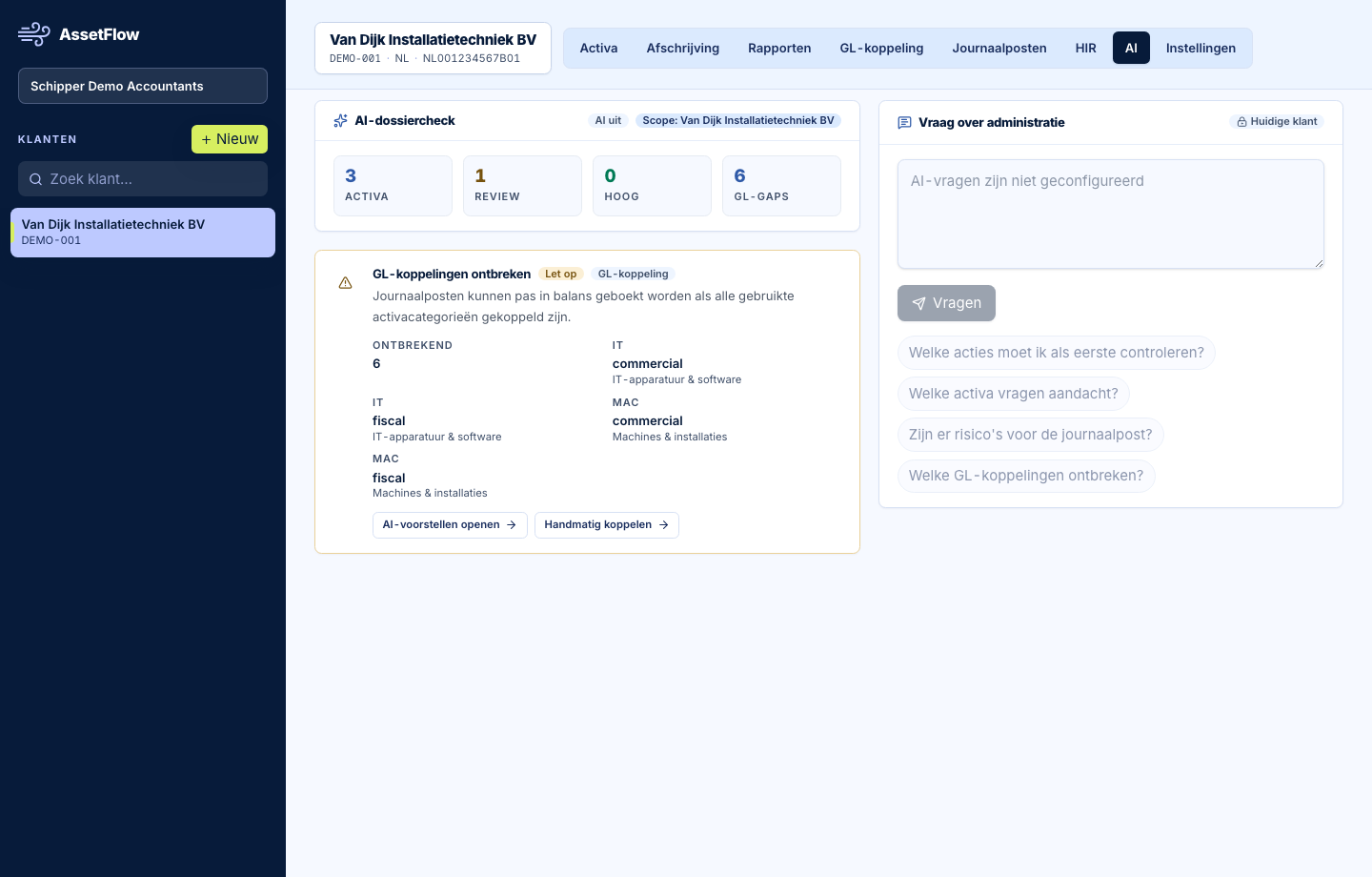The height and width of the screenshot is (877, 1372).
Task: Click the Scope: Van Dijk Installatietechniek BV badge
Action: (x=738, y=121)
